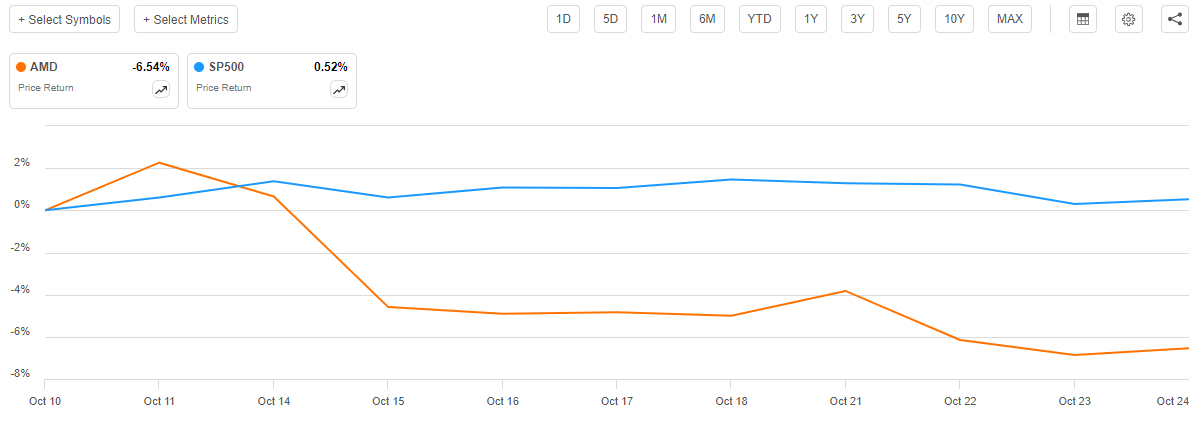Image resolution: width=1201 pixels, height=425 pixels.
Task: Select the 1M time range
Action: (x=658, y=19)
